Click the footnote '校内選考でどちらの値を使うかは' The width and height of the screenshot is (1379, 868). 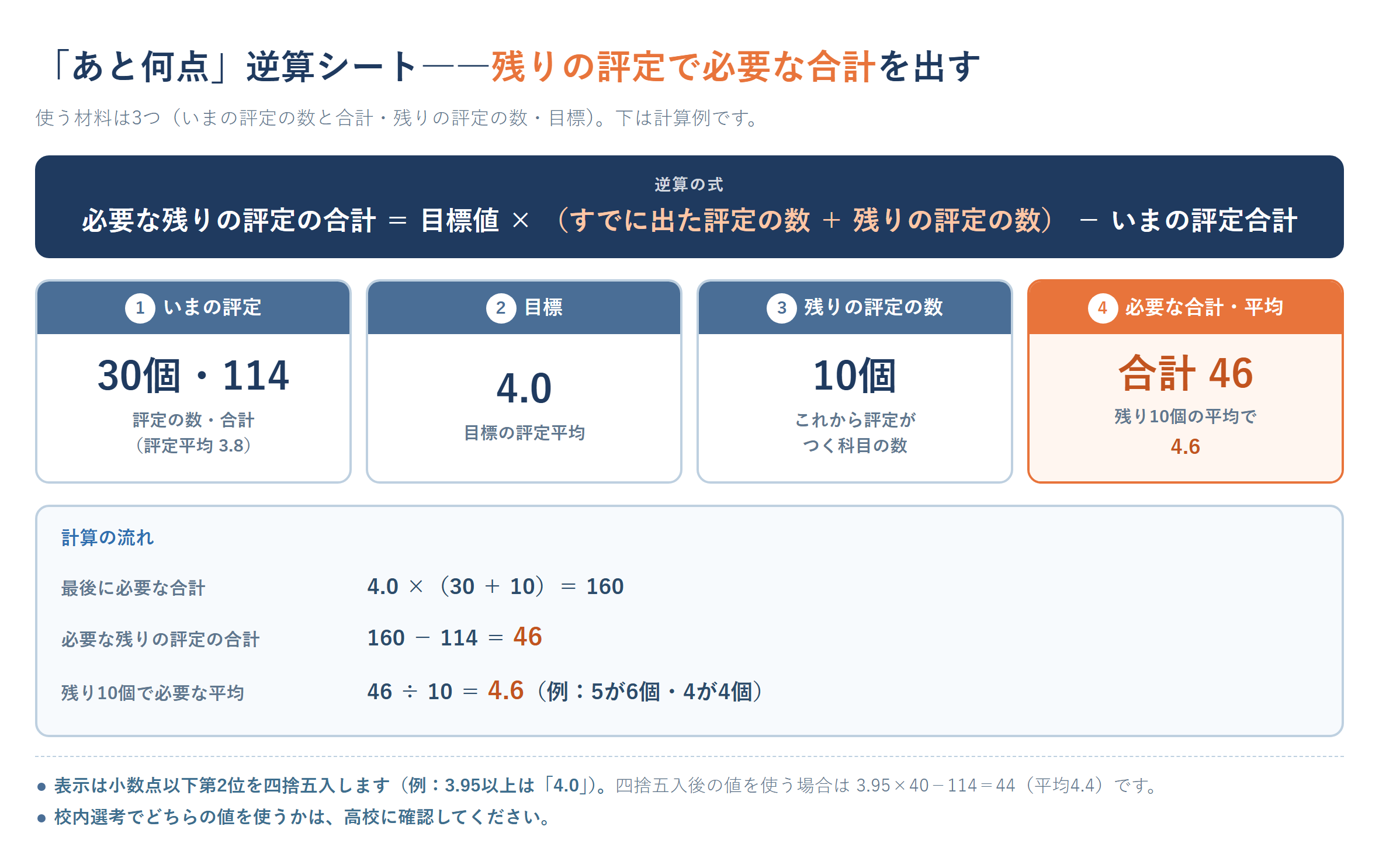pyautogui.click(x=190, y=817)
